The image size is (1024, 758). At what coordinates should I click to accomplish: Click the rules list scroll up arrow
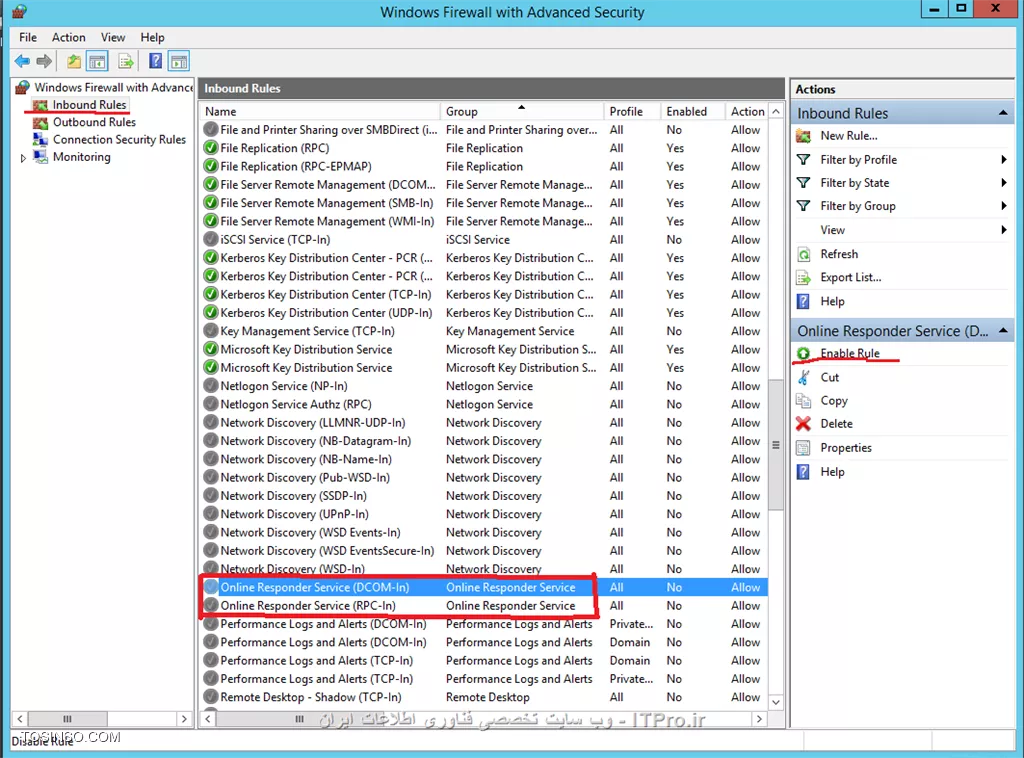pos(776,112)
